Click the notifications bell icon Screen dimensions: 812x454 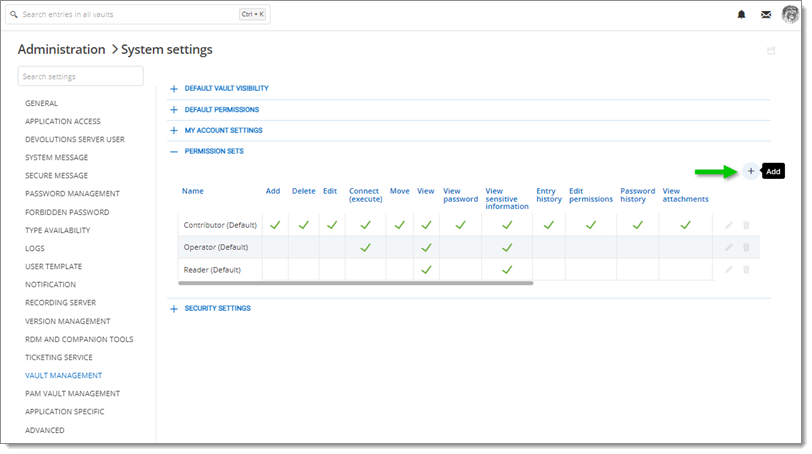click(x=741, y=14)
